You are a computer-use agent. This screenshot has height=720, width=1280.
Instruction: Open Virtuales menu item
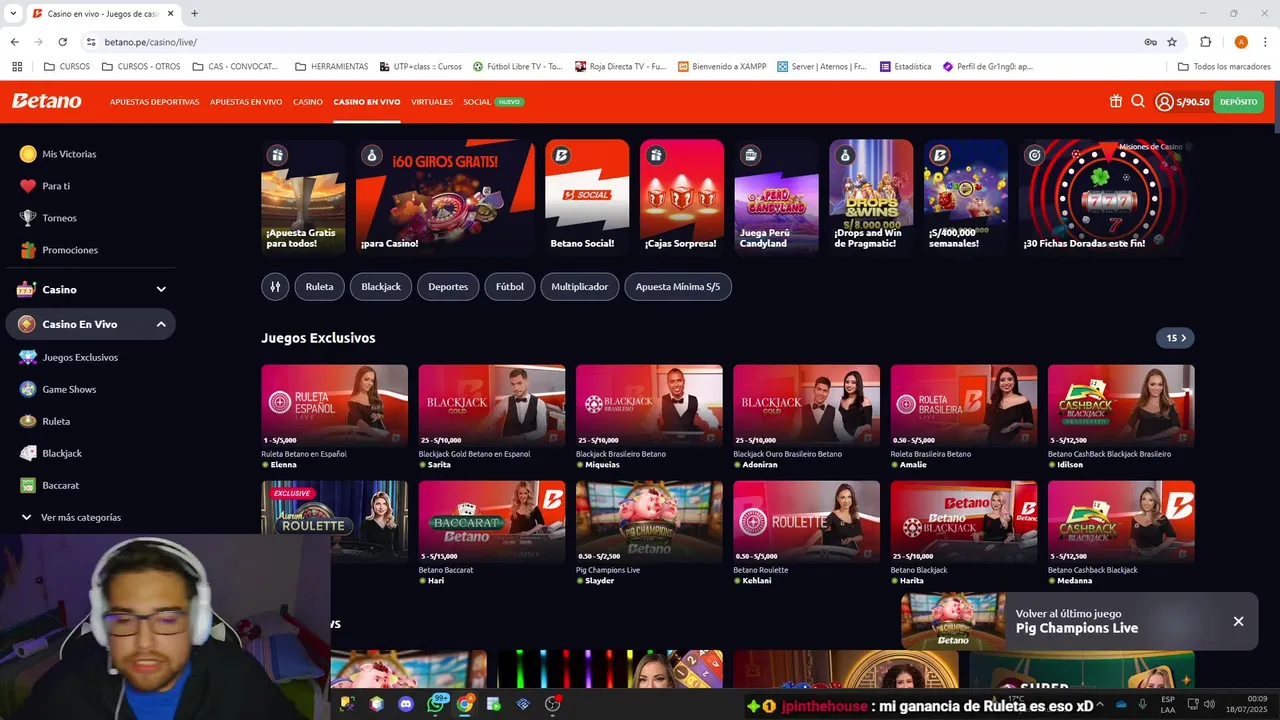432,102
